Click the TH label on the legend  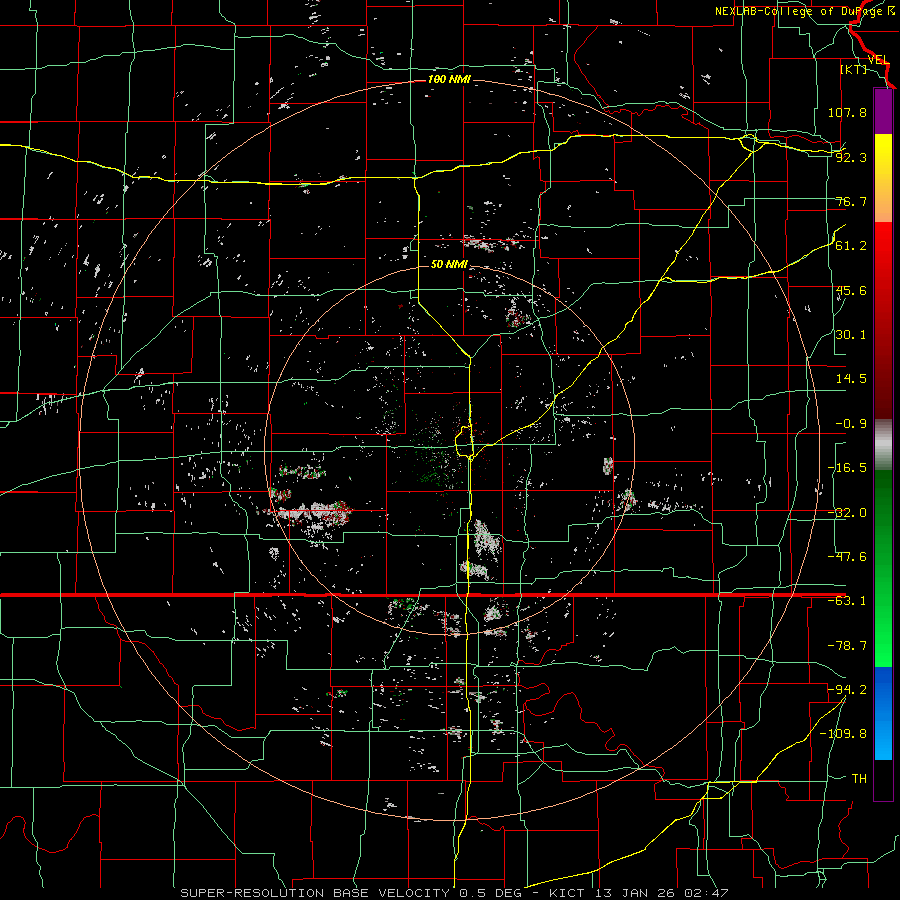click(859, 779)
